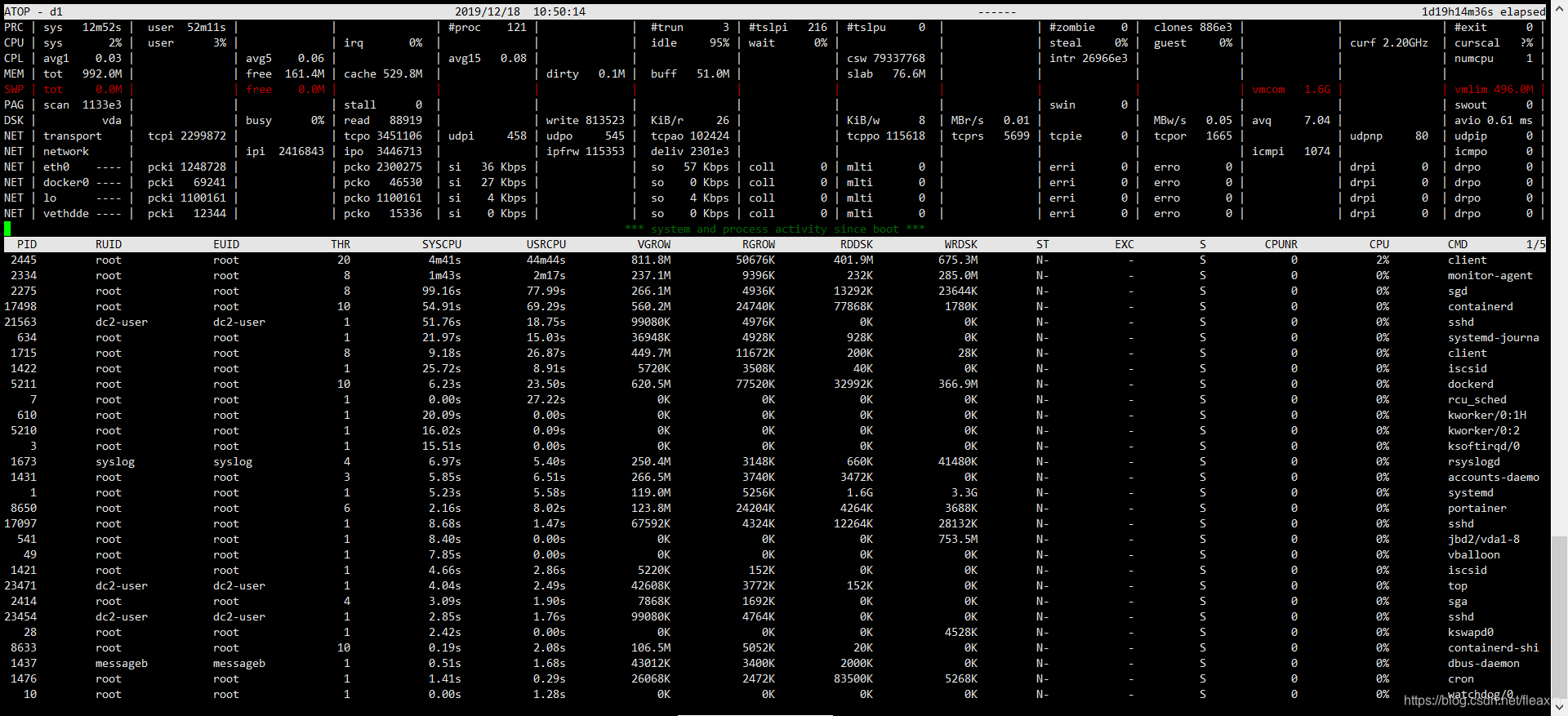Click the vertical scrollbar thumb
The width and height of the screenshot is (1568, 716).
[x=1559, y=616]
